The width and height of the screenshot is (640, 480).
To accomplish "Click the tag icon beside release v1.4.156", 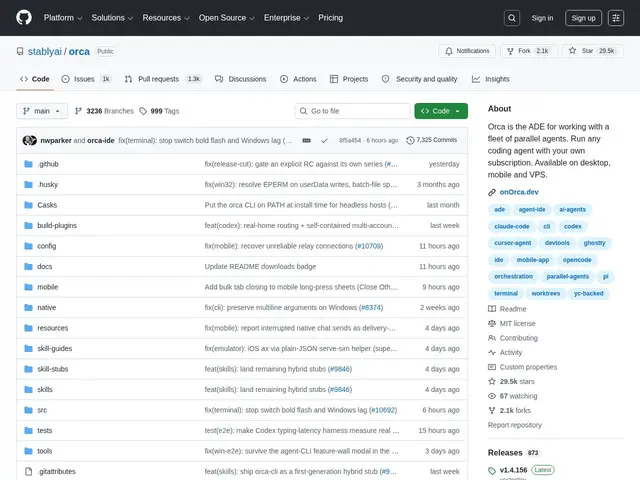I will tap(492, 470).
